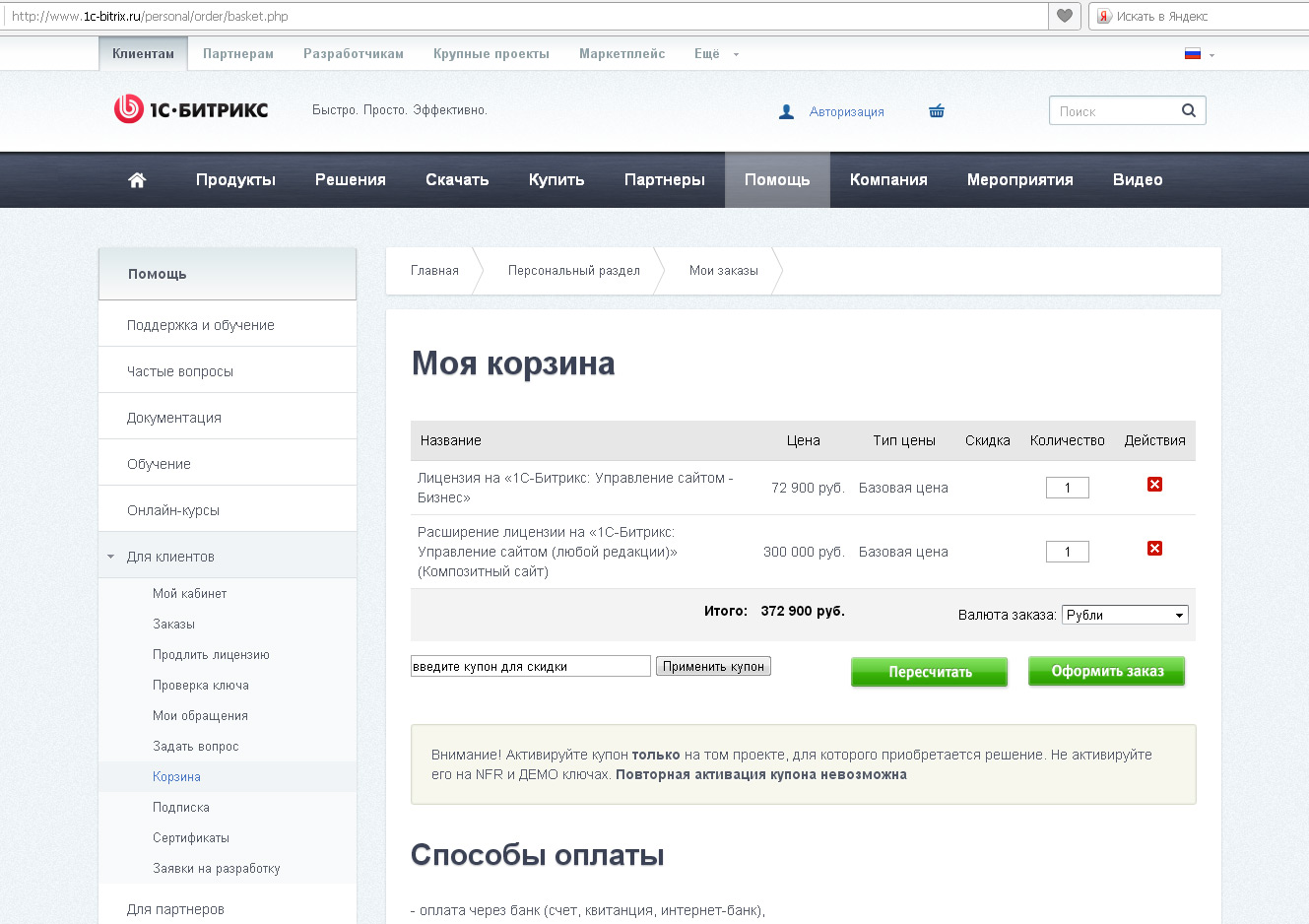This screenshot has height=924, width=1309.
Task: Click the quantity field for Бизнес license
Action: [1068, 488]
